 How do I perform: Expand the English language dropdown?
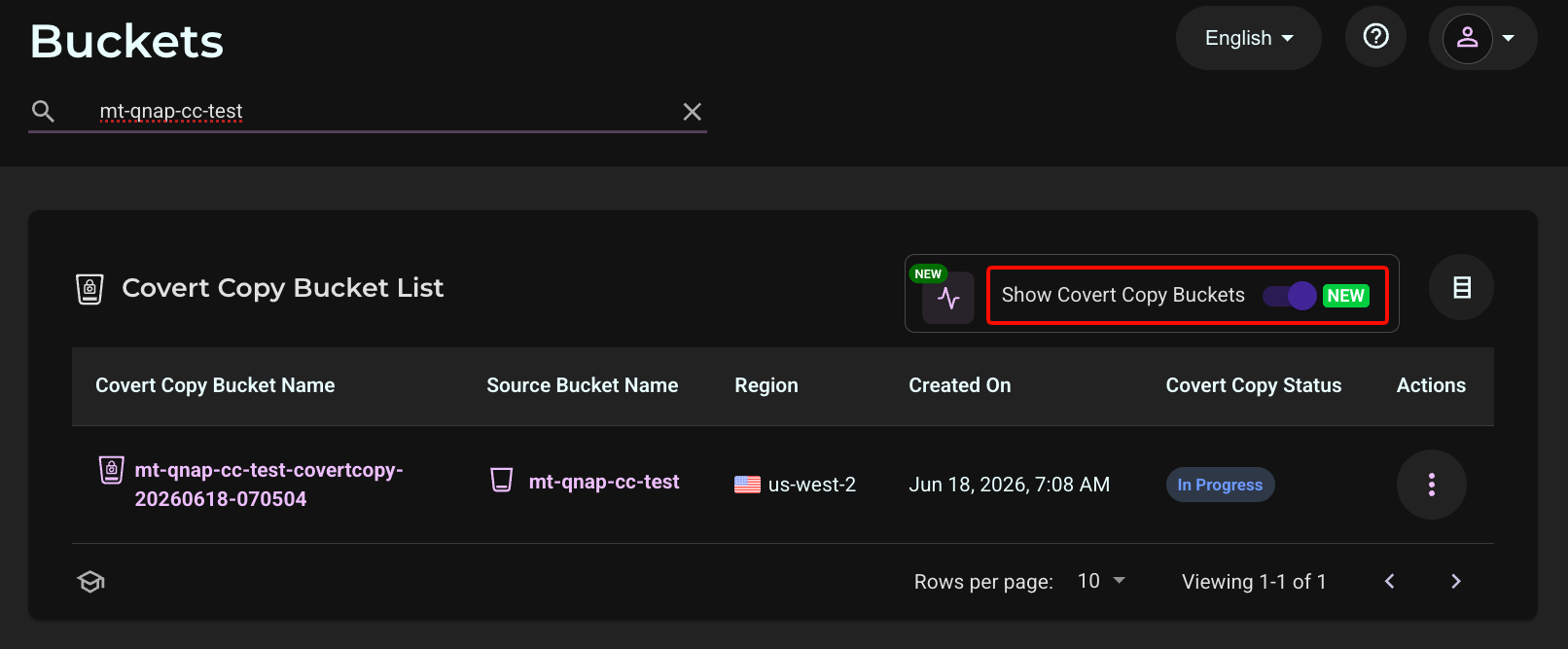pos(1249,38)
